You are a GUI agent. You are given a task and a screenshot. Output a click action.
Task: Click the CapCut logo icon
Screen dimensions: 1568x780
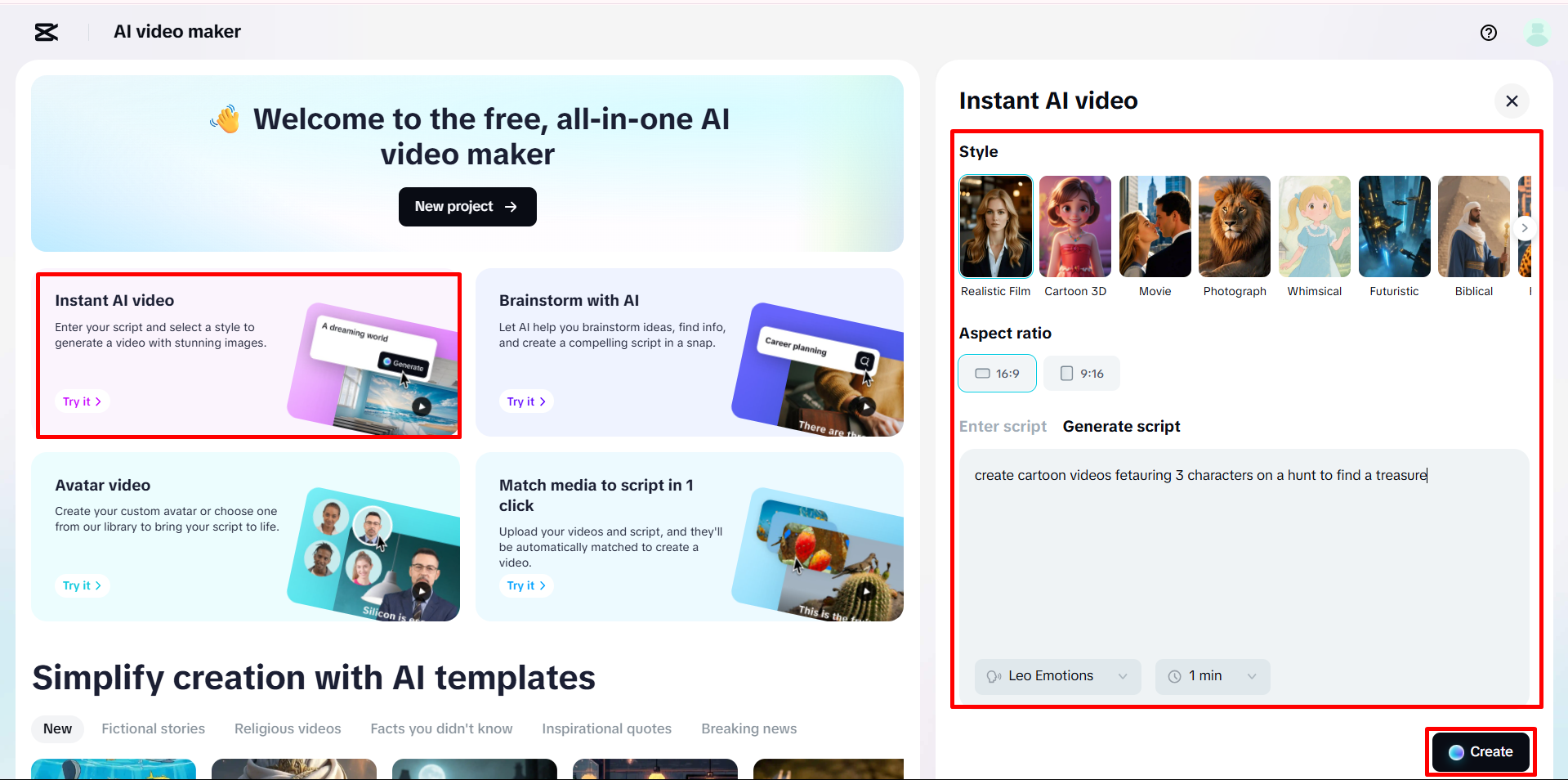point(47,32)
